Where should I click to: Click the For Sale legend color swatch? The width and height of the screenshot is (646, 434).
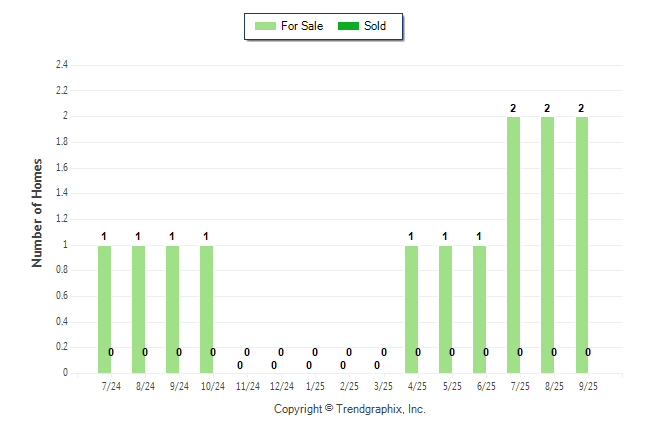pyautogui.click(x=265, y=26)
